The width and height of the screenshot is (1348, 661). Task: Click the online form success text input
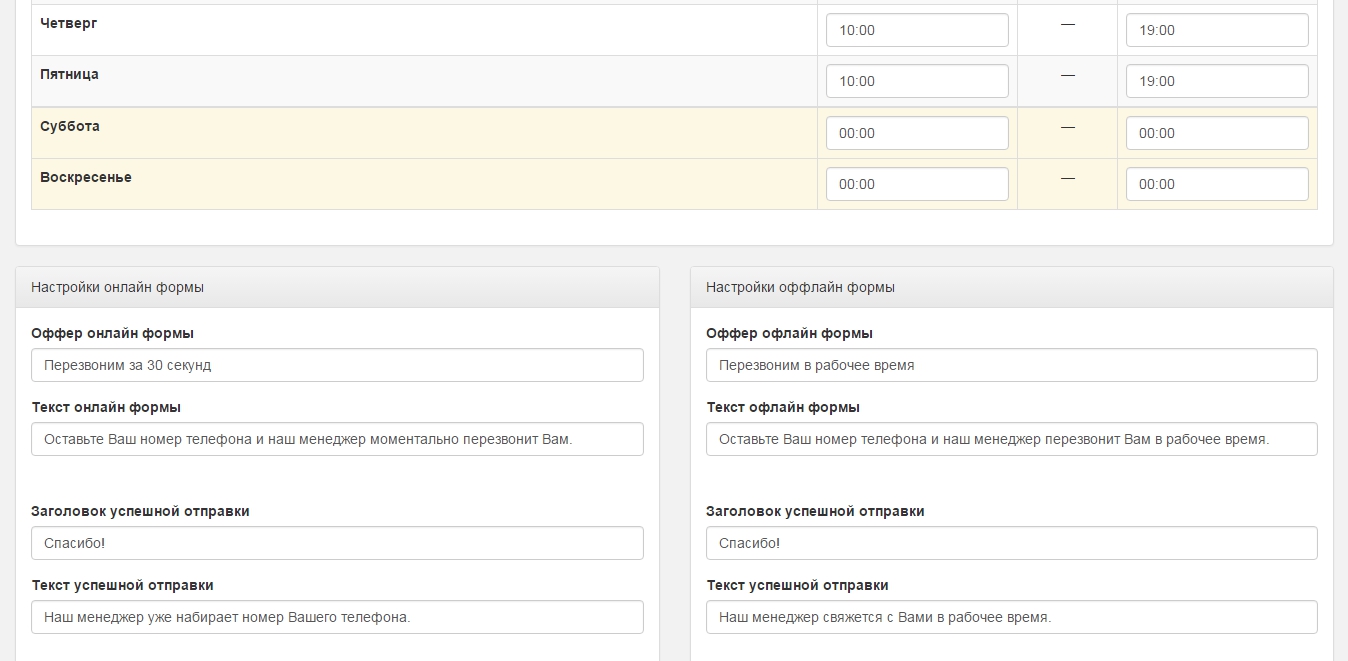point(337,617)
